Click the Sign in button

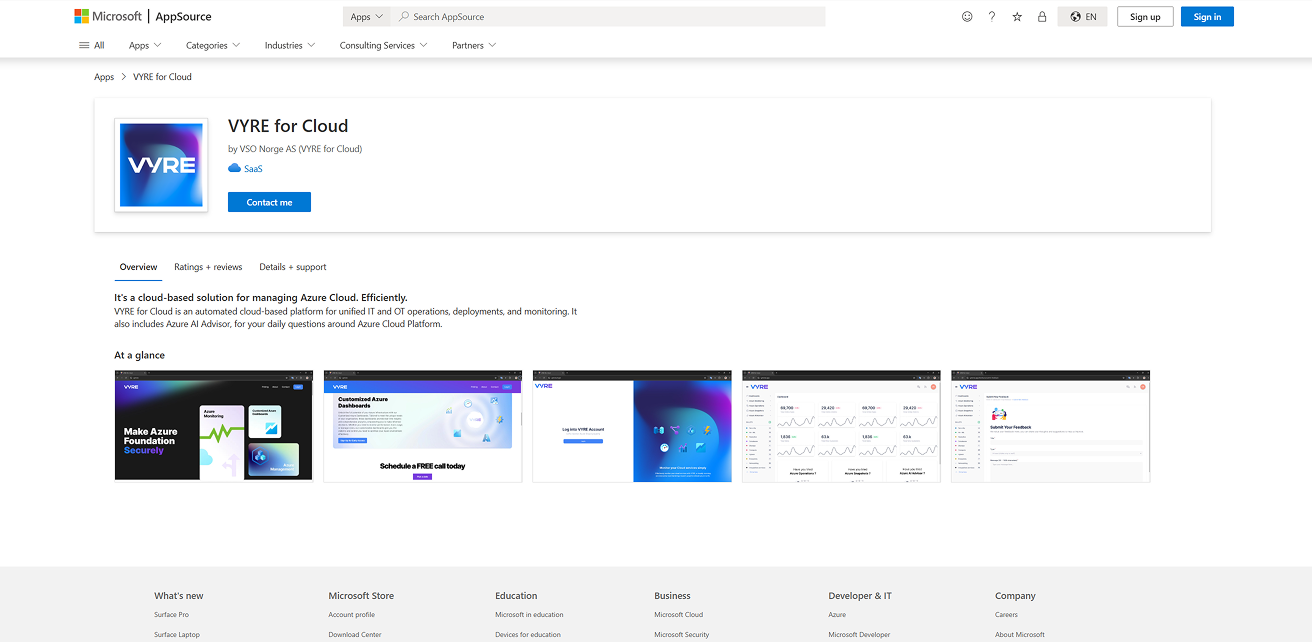[1206, 16]
